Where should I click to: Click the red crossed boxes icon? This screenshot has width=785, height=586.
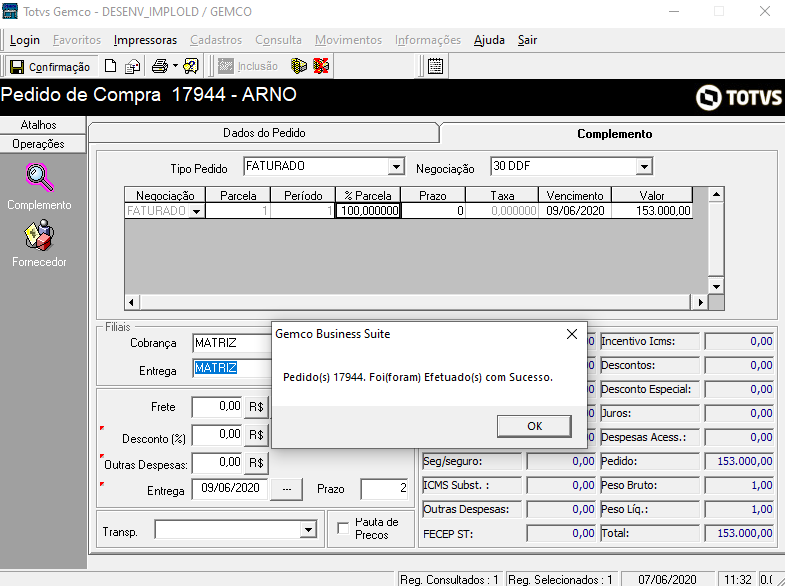321,66
